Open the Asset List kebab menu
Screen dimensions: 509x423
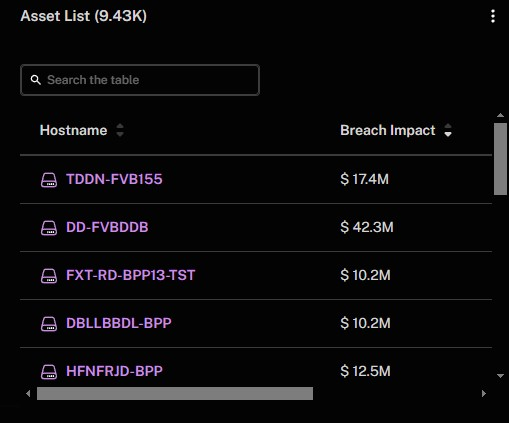[493, 16]
